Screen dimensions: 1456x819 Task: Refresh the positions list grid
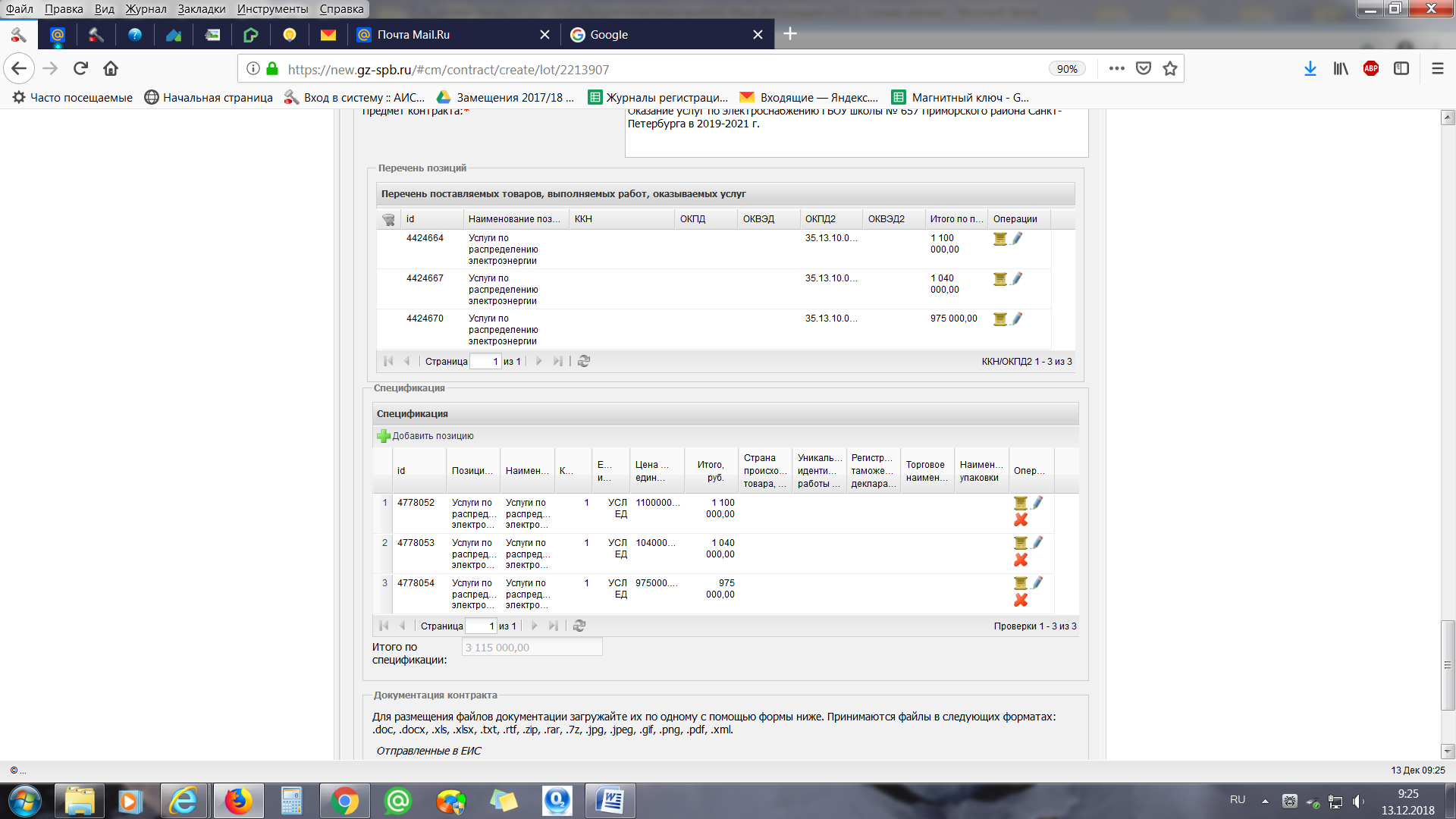[584, 361]
